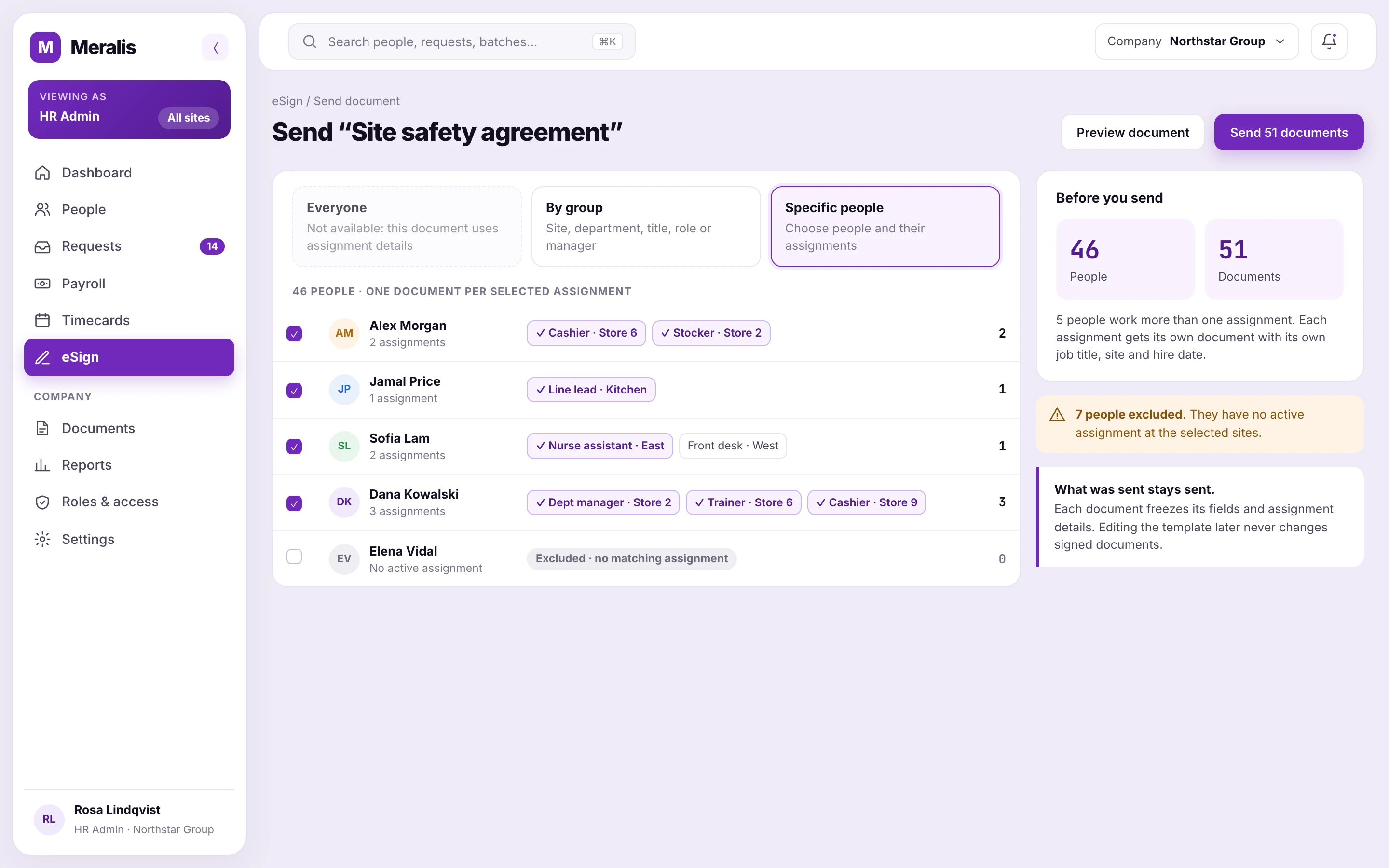Click the Payroll banknote icon

click(x=42, y=284)
